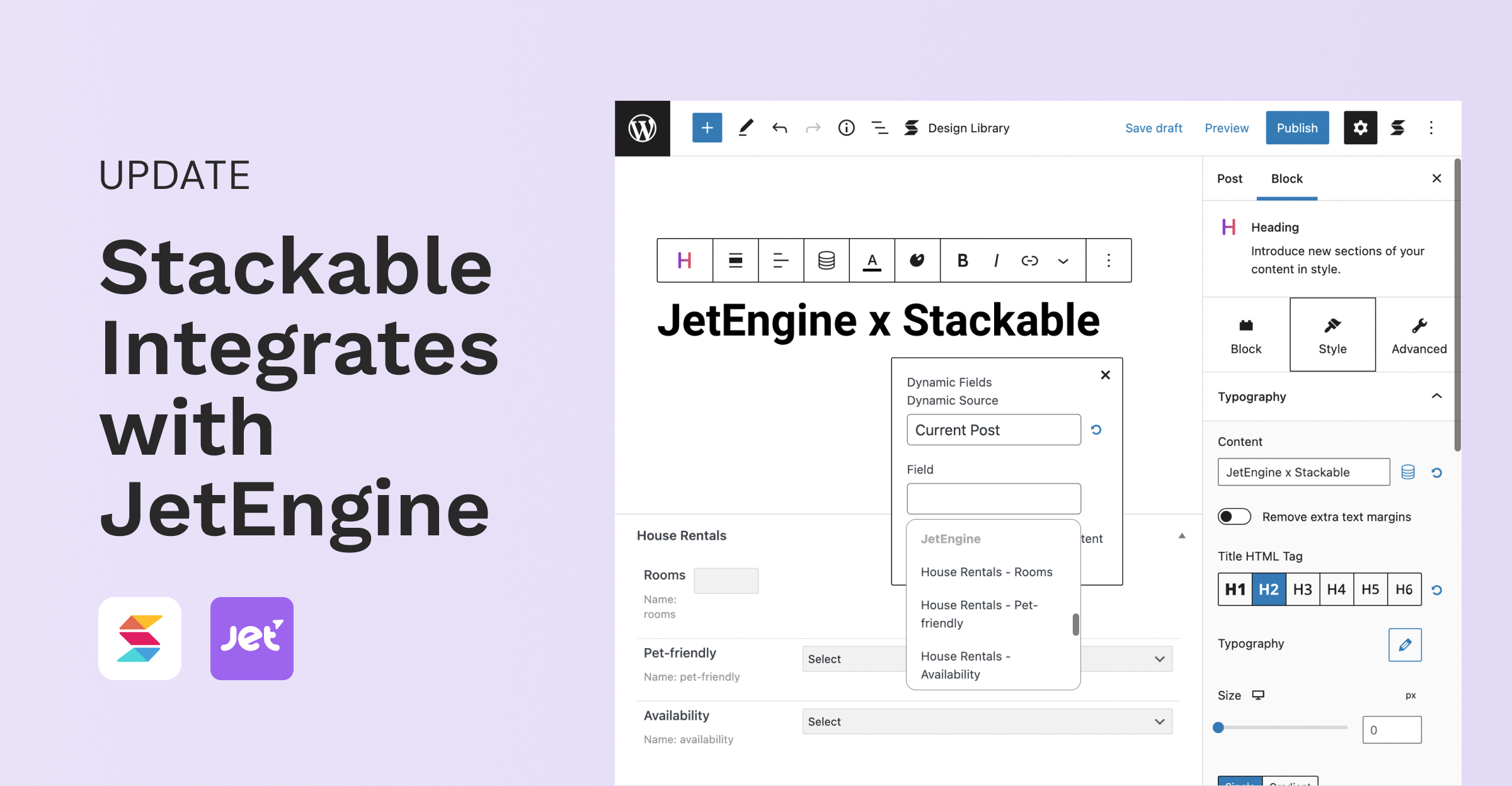Switch to the Post tab in sidebar

1229,178
